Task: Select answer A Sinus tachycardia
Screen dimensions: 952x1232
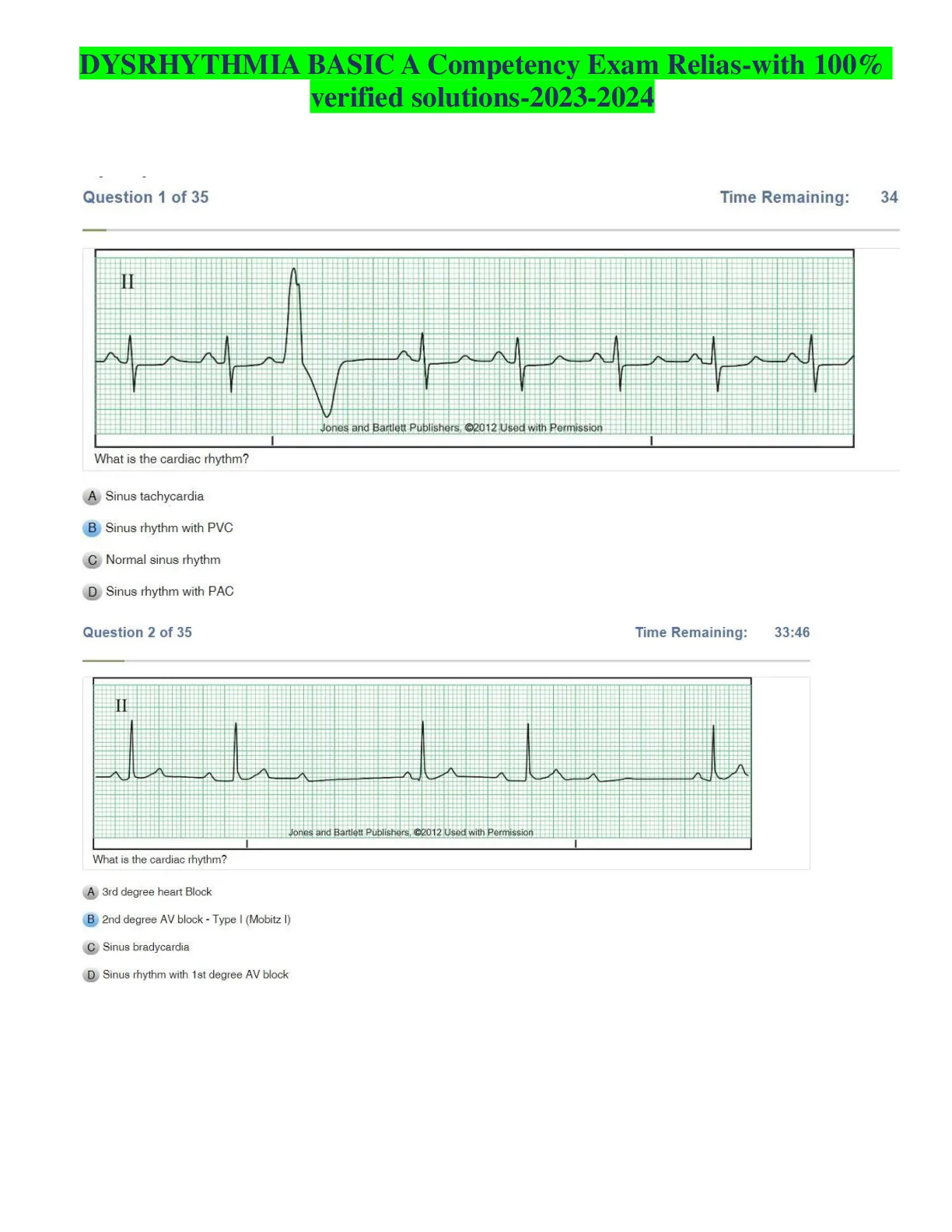Action: click(143, 496)
